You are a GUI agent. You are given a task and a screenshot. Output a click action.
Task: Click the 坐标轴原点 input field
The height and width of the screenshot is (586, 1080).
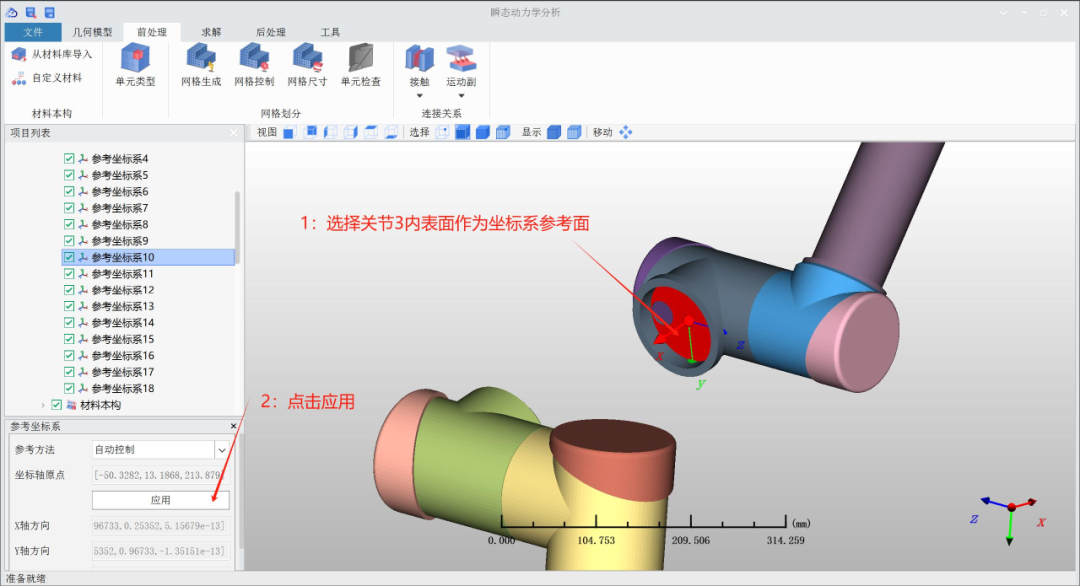160,475
